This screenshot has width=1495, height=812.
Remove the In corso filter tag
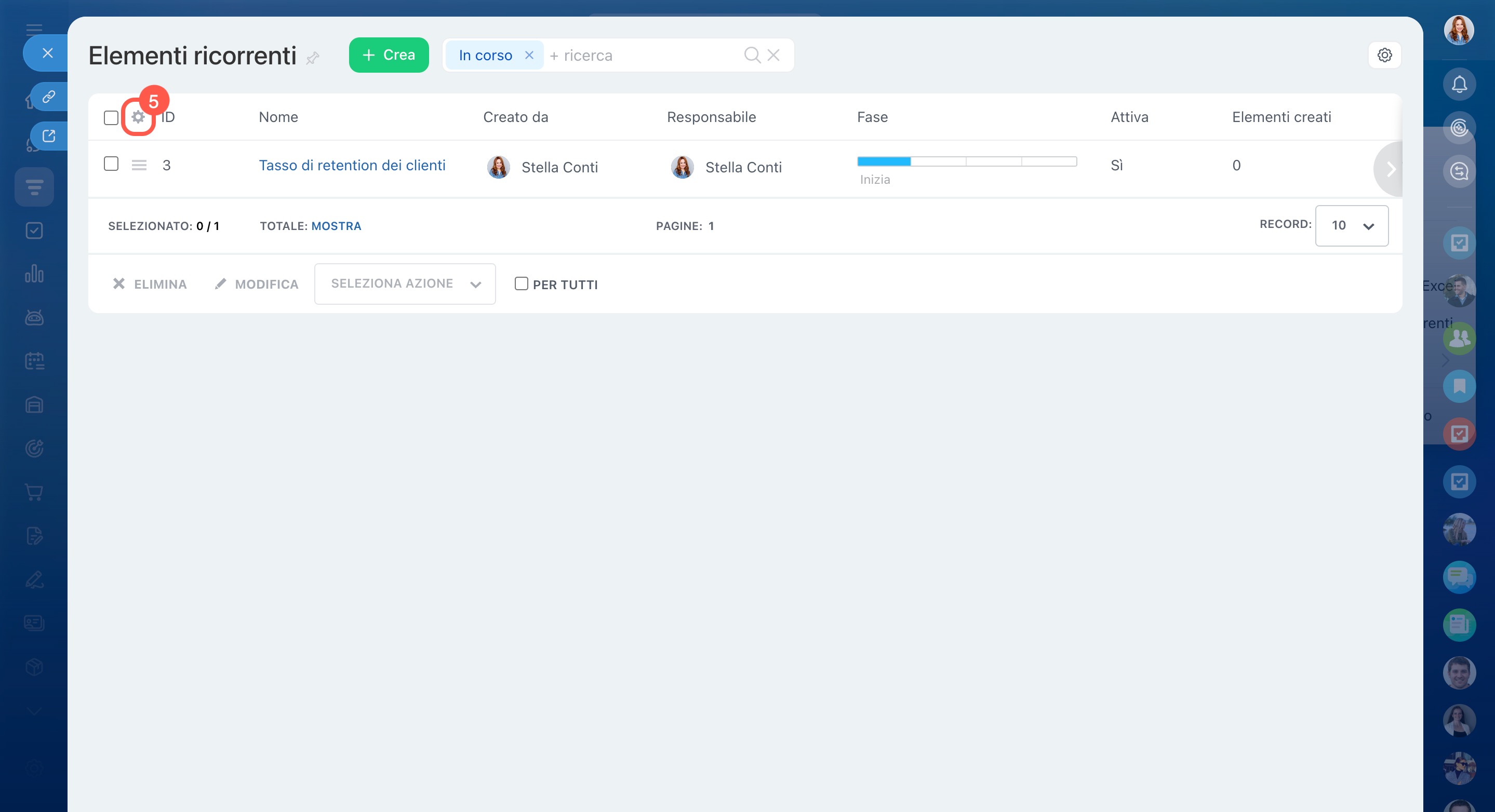coord(529,55)
